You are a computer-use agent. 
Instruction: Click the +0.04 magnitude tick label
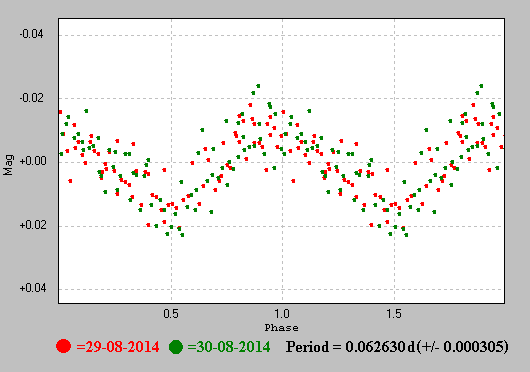pos(33,288)
